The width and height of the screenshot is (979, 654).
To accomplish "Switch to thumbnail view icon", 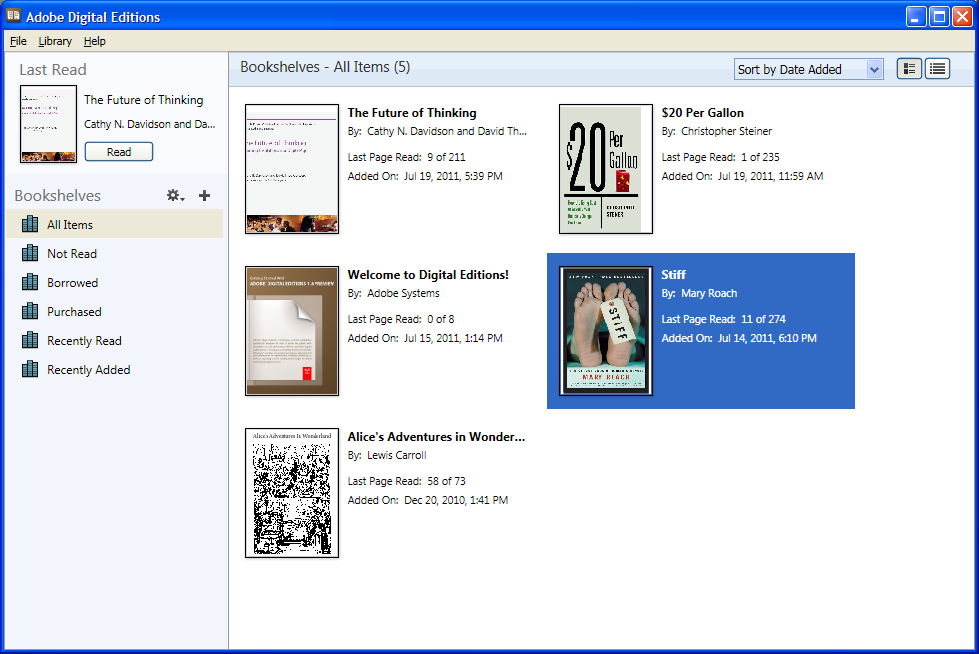I will pos(909,69).
